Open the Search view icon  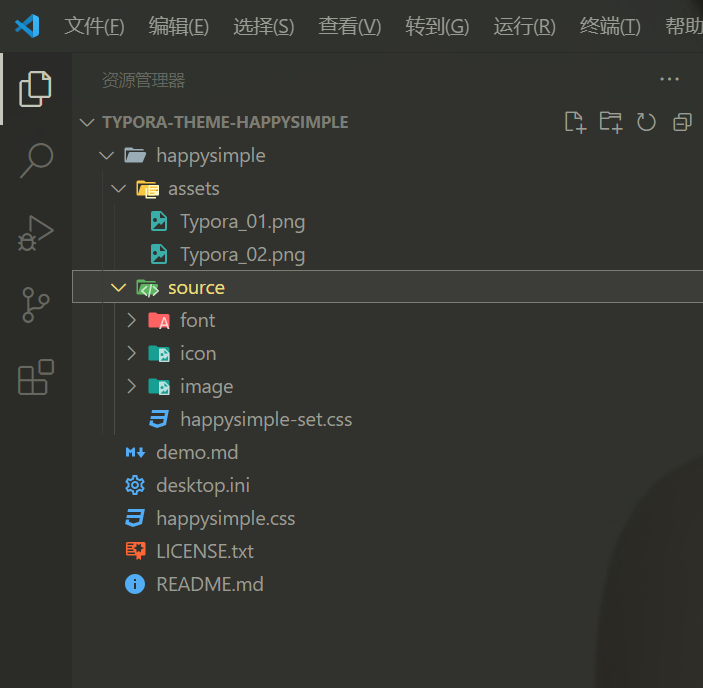(x=36, y=160)
